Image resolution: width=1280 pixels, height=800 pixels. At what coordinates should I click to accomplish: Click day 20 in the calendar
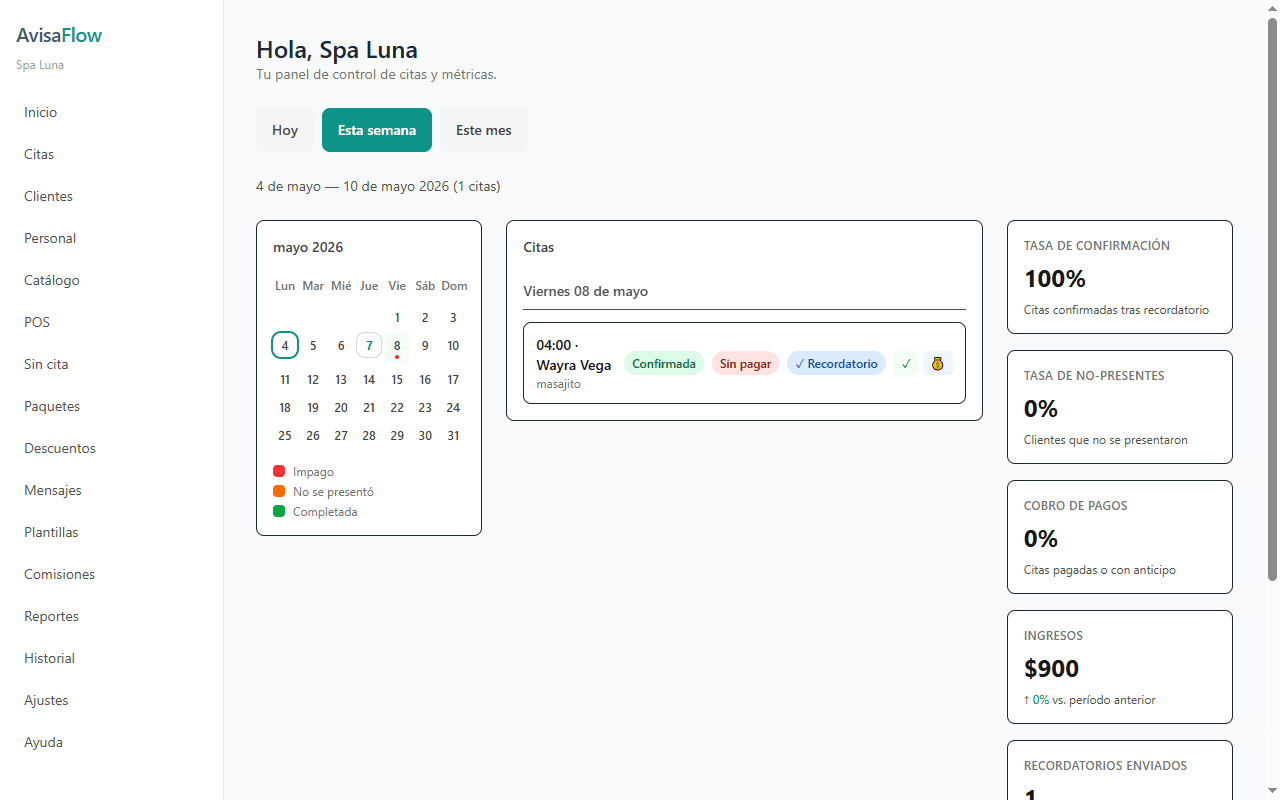(341, 407)
